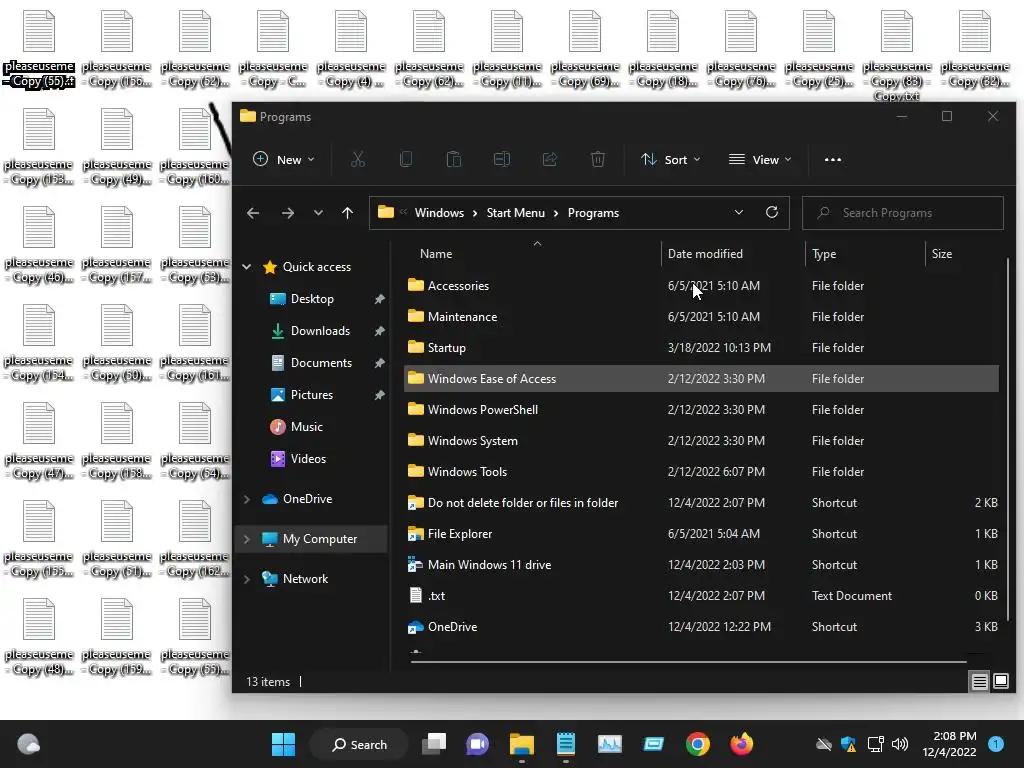
Task: Select pleaseuseme Copy (55) desktop file
Action: [39, 50]
